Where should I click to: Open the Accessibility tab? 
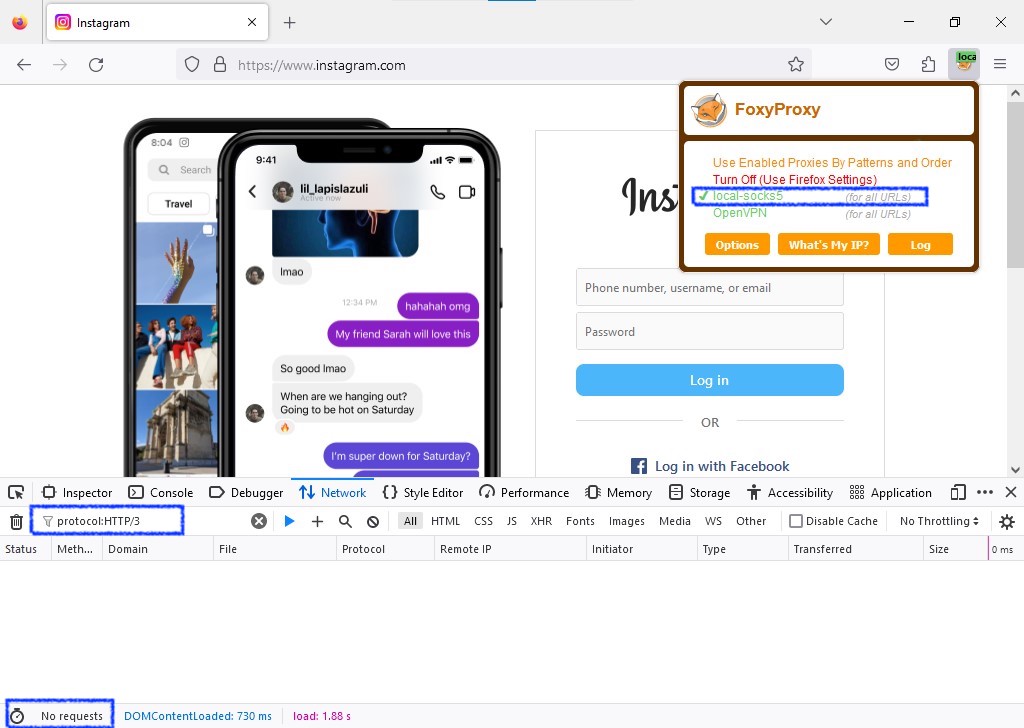click(x=790, y=492)
